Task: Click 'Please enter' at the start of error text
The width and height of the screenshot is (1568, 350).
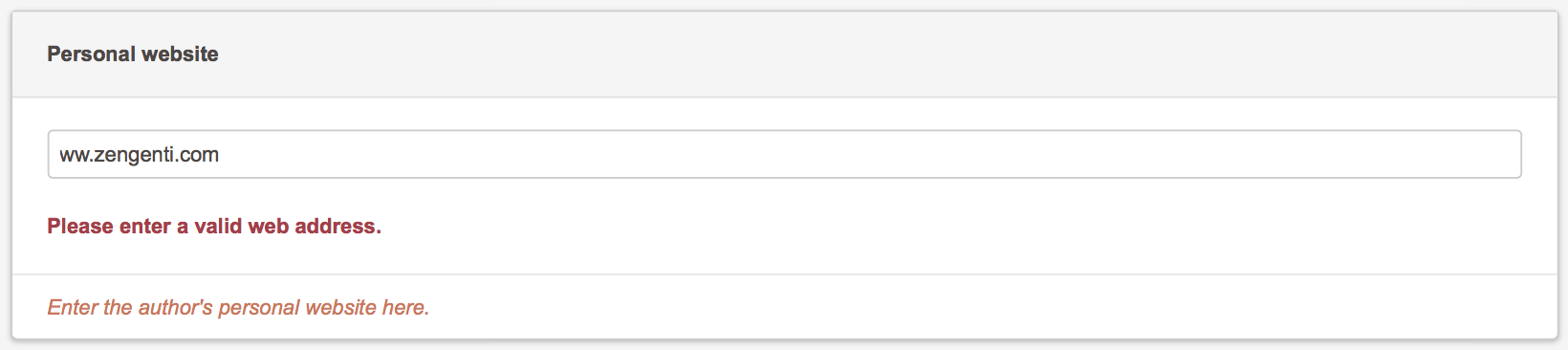Action: 109,227
